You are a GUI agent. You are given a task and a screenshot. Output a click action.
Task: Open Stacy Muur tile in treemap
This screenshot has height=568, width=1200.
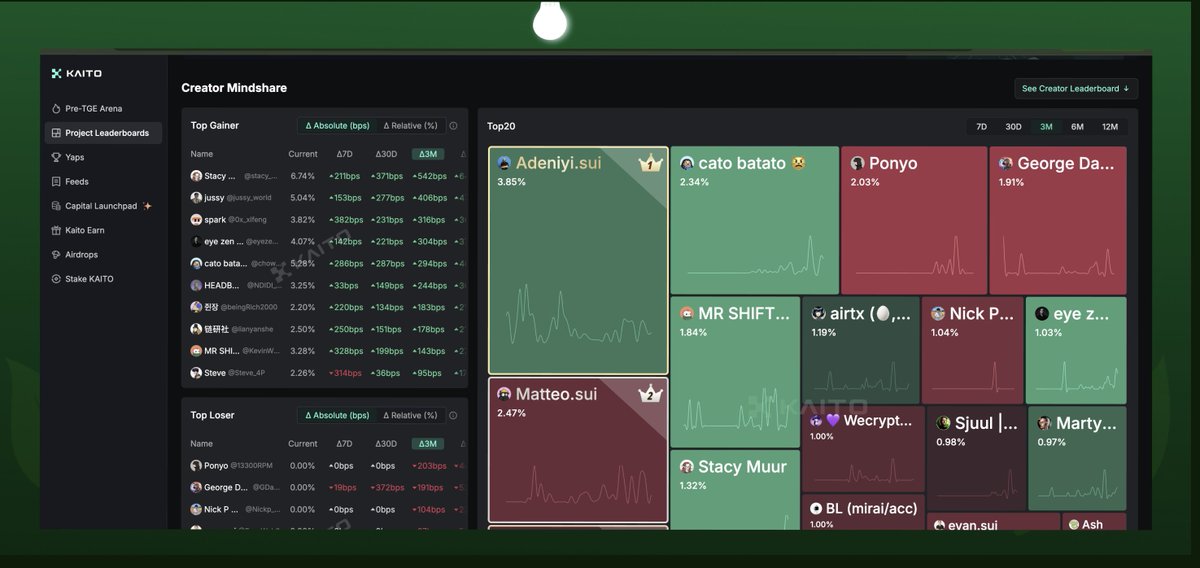pyautogui.click(x=735, y=490)
